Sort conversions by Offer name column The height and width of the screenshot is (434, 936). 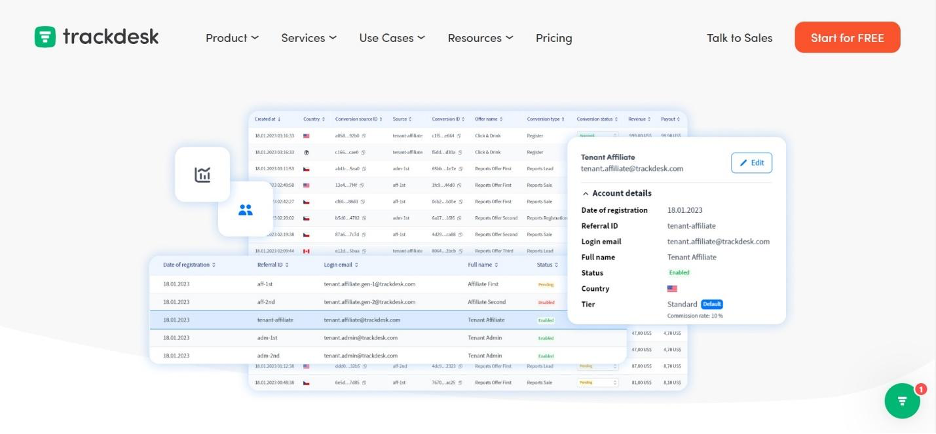coord(489,119)
